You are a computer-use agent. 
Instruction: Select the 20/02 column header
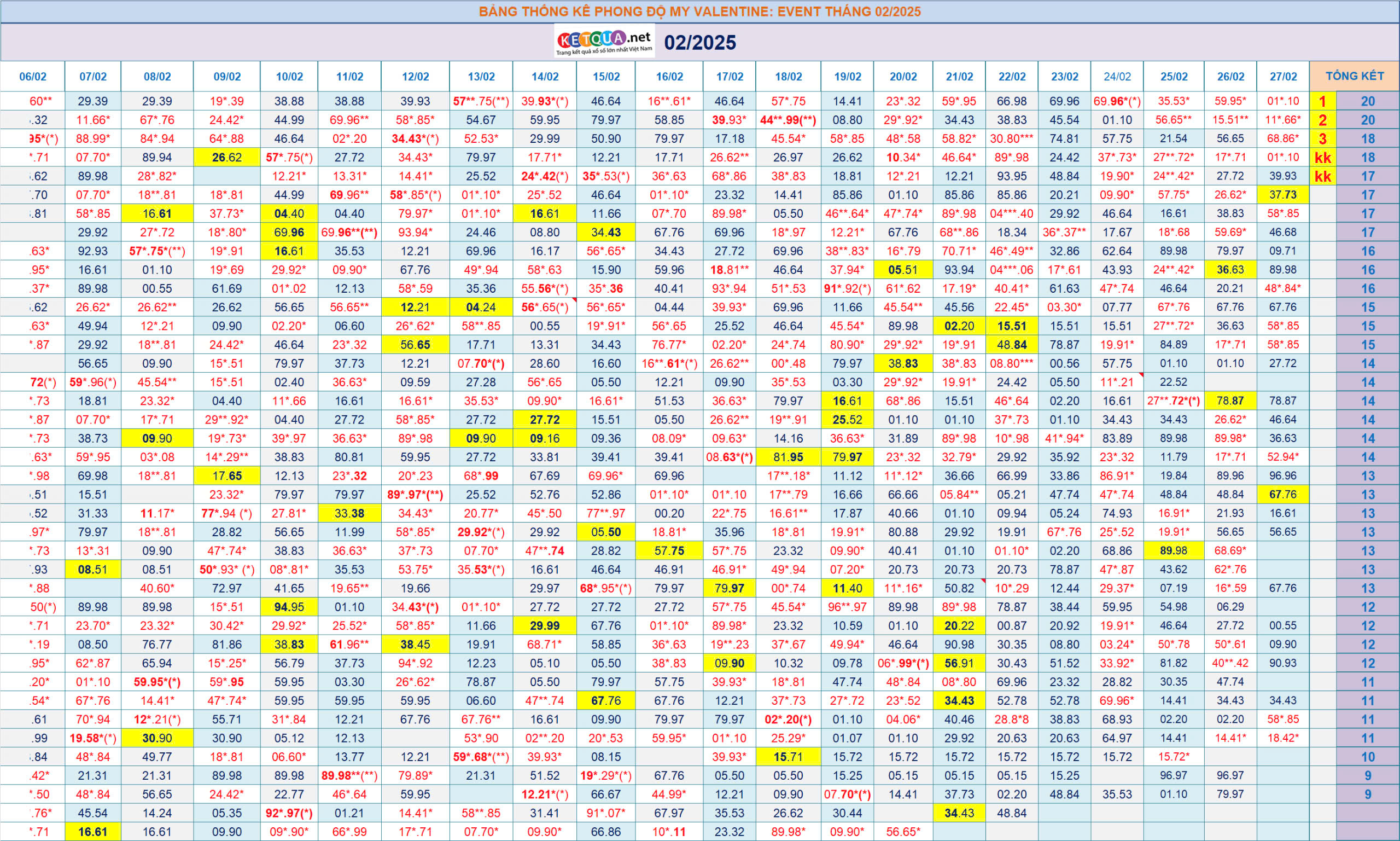coord(903,77)
